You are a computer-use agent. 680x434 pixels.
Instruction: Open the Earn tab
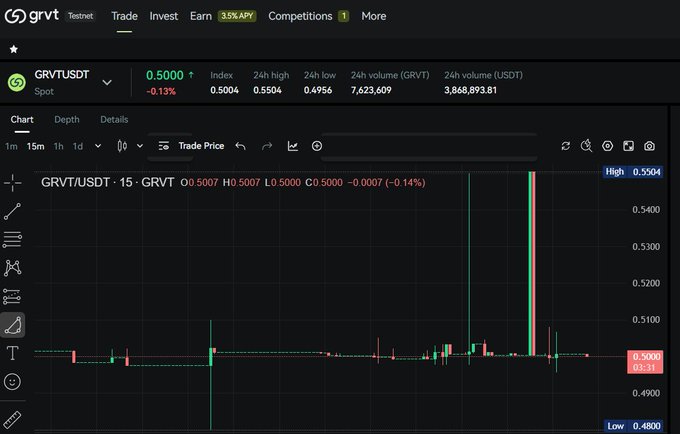[201, 16]
